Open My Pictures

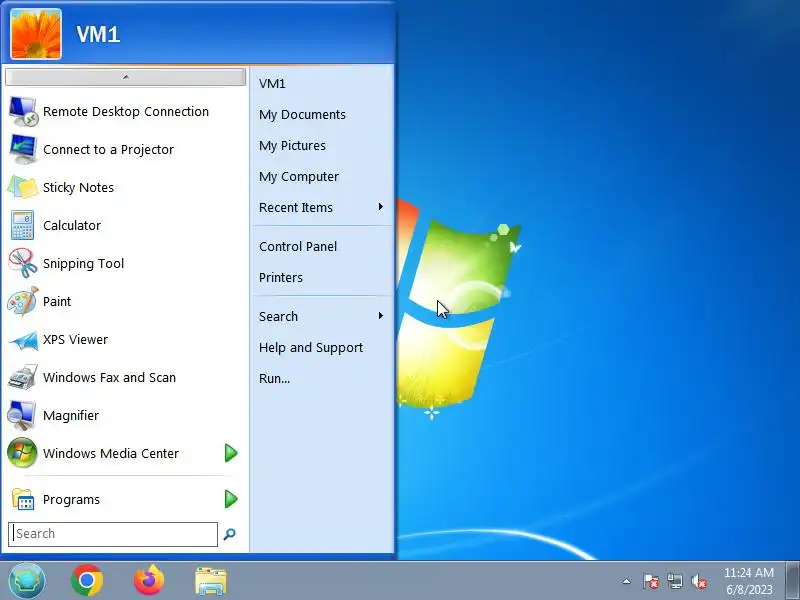292,145
